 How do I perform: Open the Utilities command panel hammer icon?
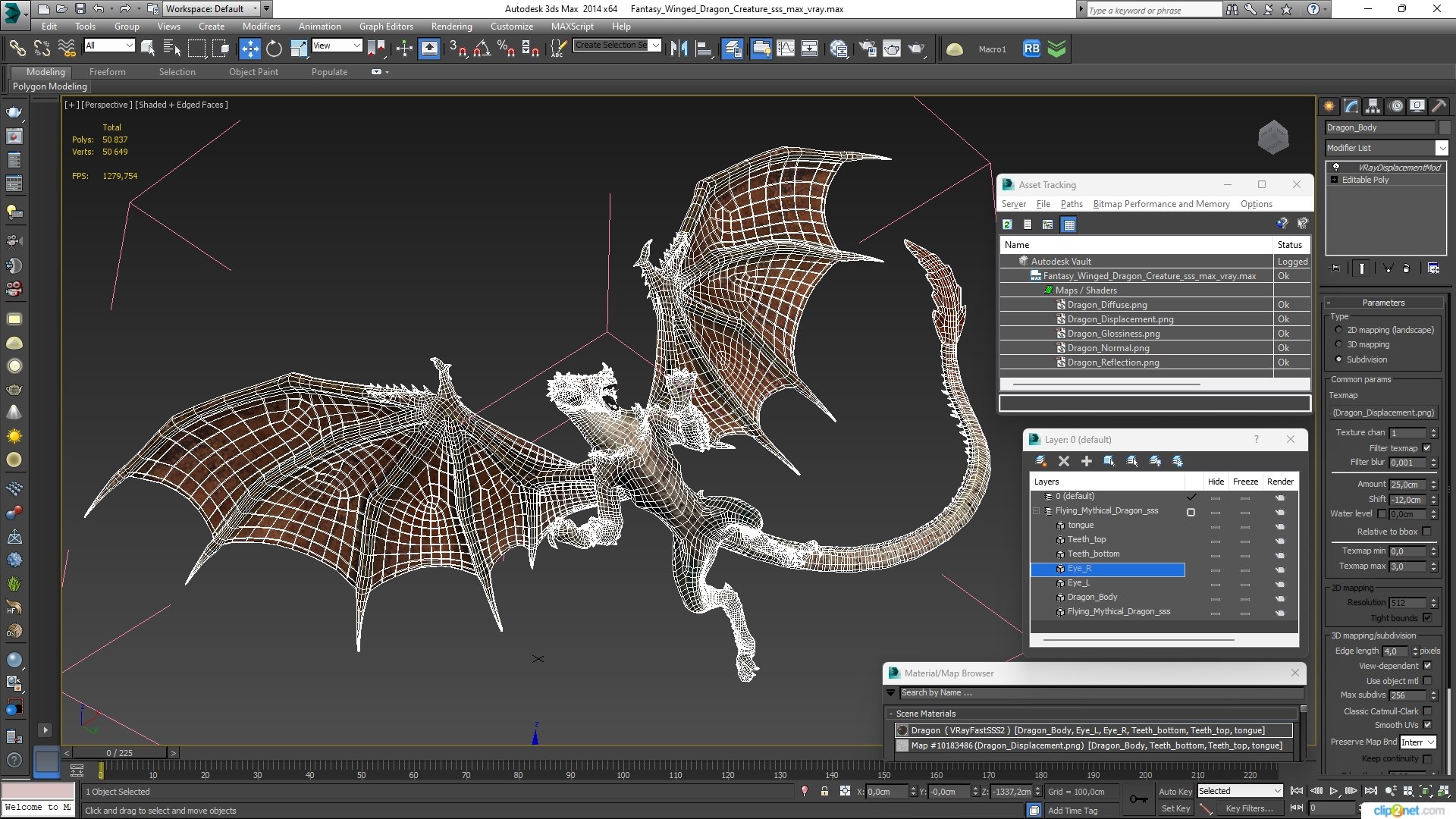(x=1439, y=106)
